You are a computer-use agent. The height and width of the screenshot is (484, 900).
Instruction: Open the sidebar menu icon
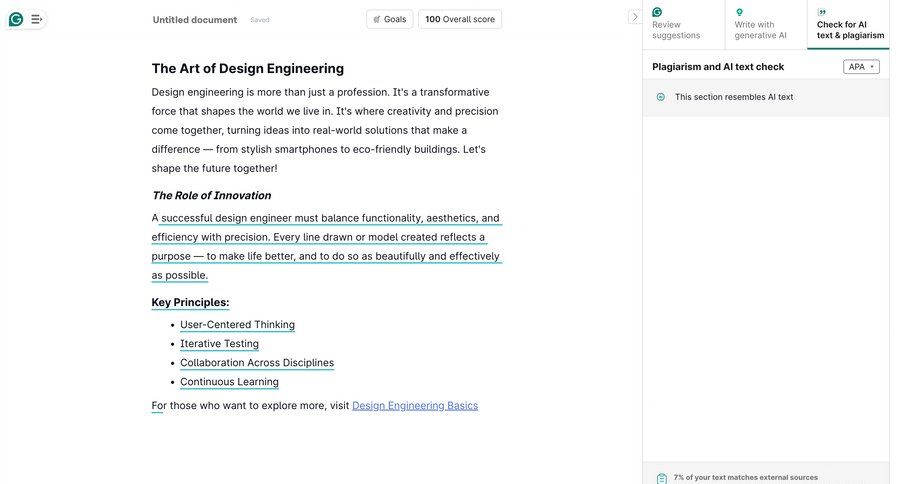click(37, 19)
